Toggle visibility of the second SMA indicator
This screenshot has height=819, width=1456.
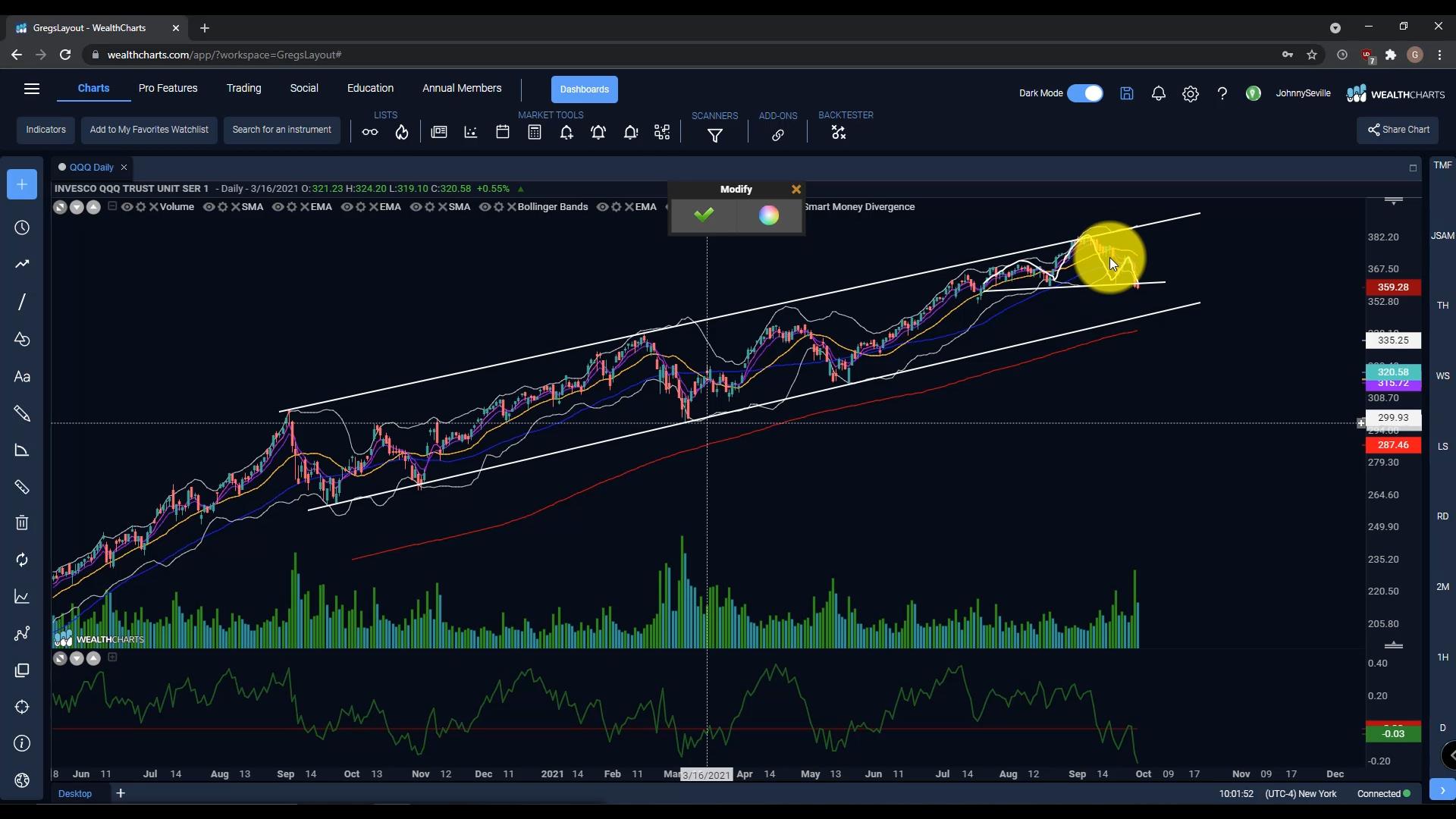(x=416, y=207)
